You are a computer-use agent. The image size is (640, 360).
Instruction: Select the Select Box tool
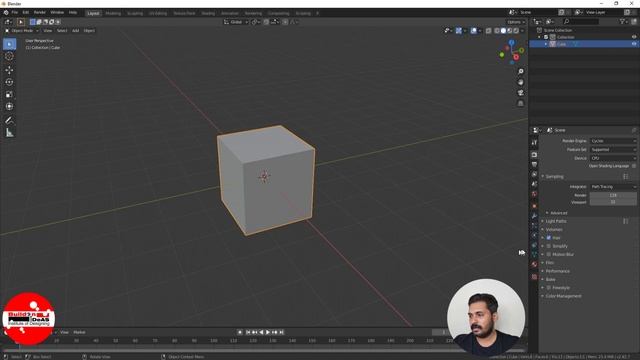point(9,44)
